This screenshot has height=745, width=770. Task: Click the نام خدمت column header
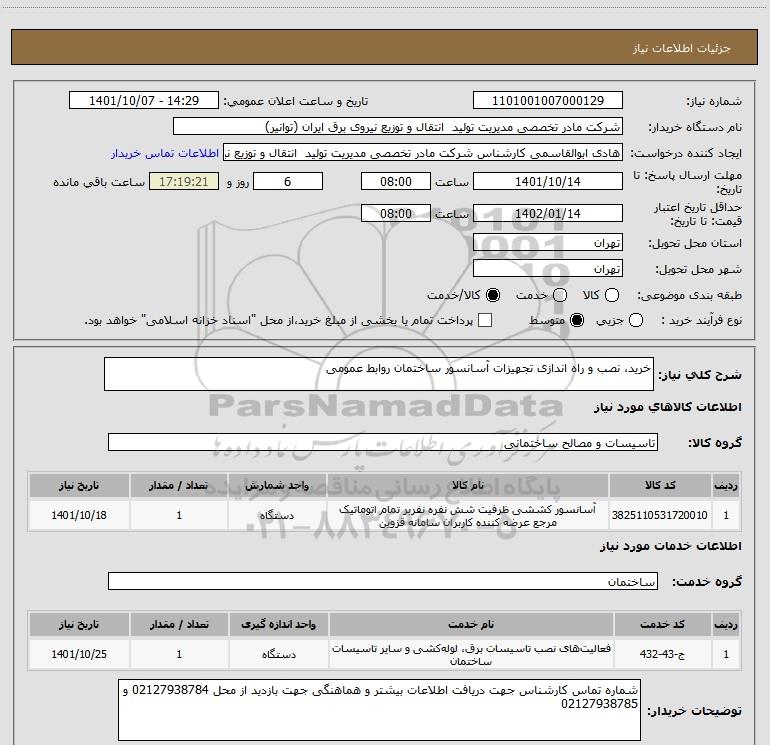[471, 624]
